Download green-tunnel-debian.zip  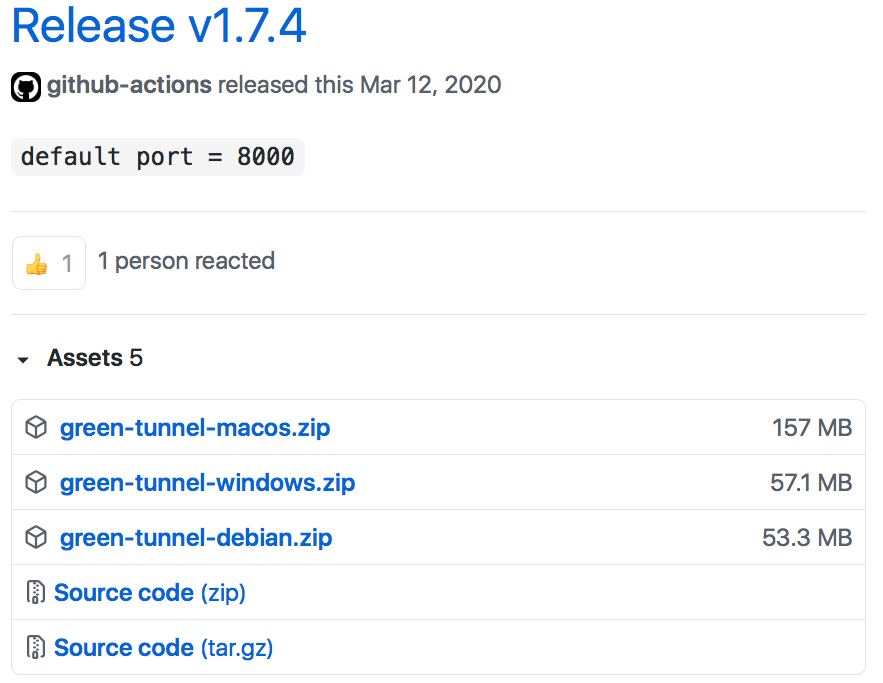[x=196, y=538]
